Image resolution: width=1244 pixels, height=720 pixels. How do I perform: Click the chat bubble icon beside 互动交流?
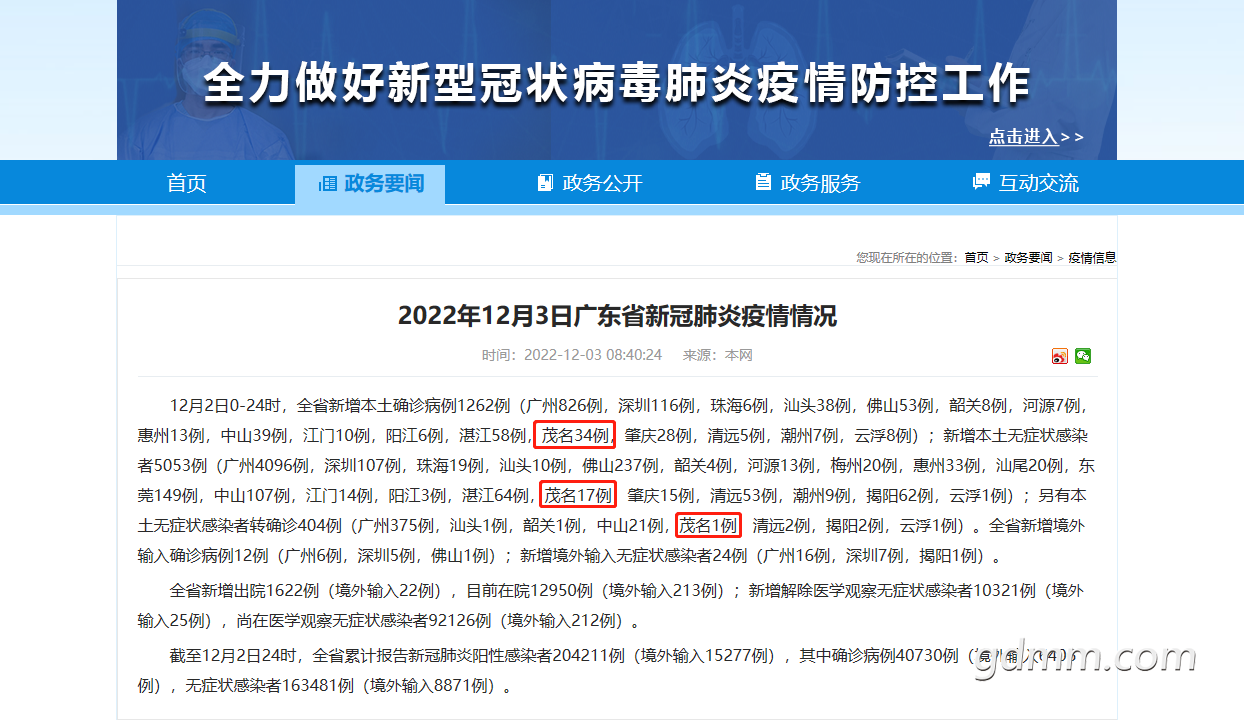click(981, 182)
